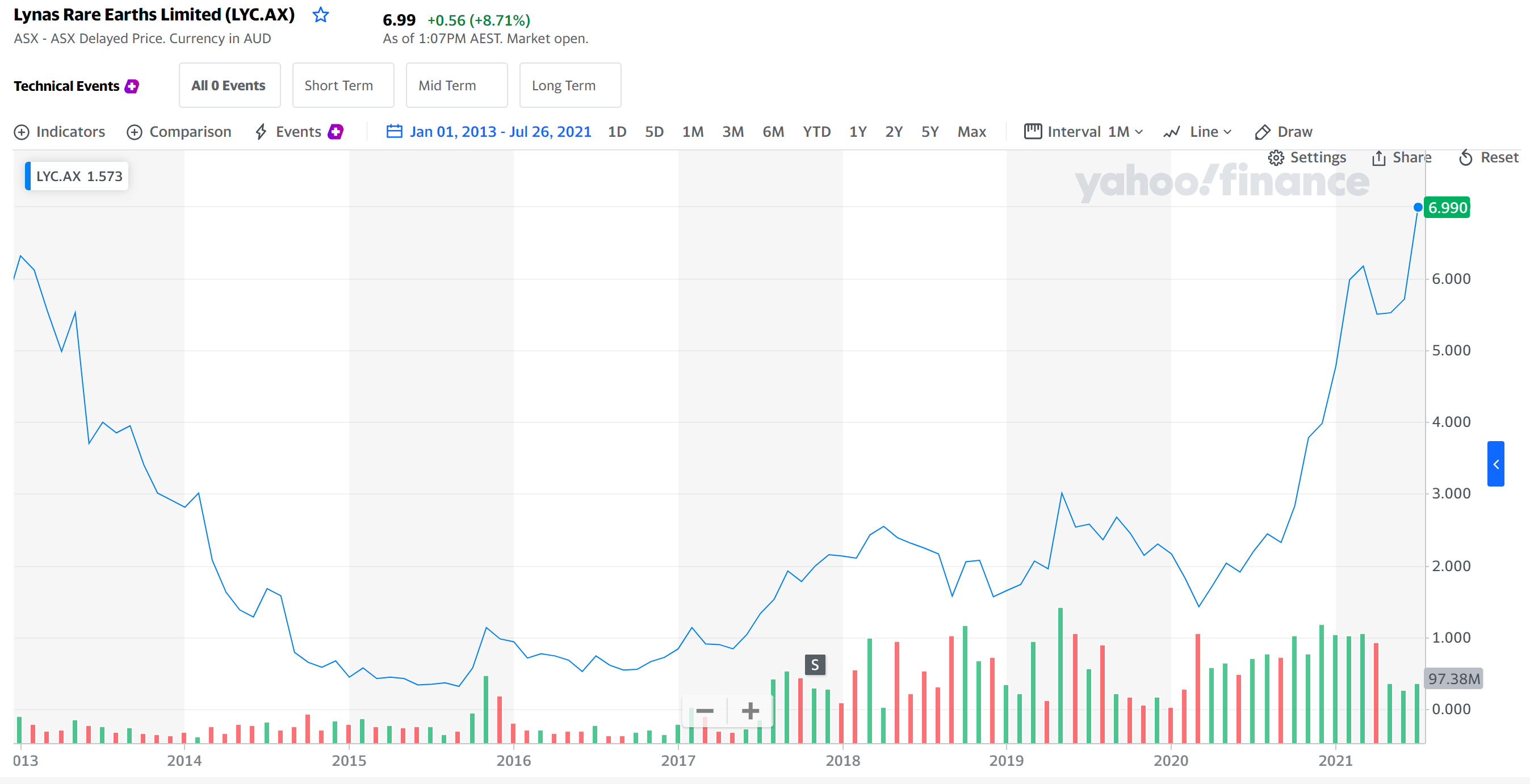
Task: Click the LYC.AX blue series color swatch
Action: coord(28,177)
